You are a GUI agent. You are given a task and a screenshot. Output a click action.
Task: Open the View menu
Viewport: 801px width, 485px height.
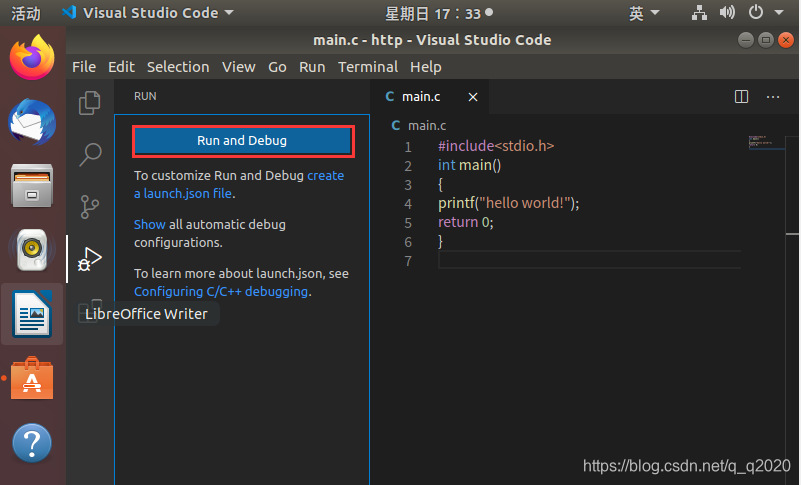[239, 67]
